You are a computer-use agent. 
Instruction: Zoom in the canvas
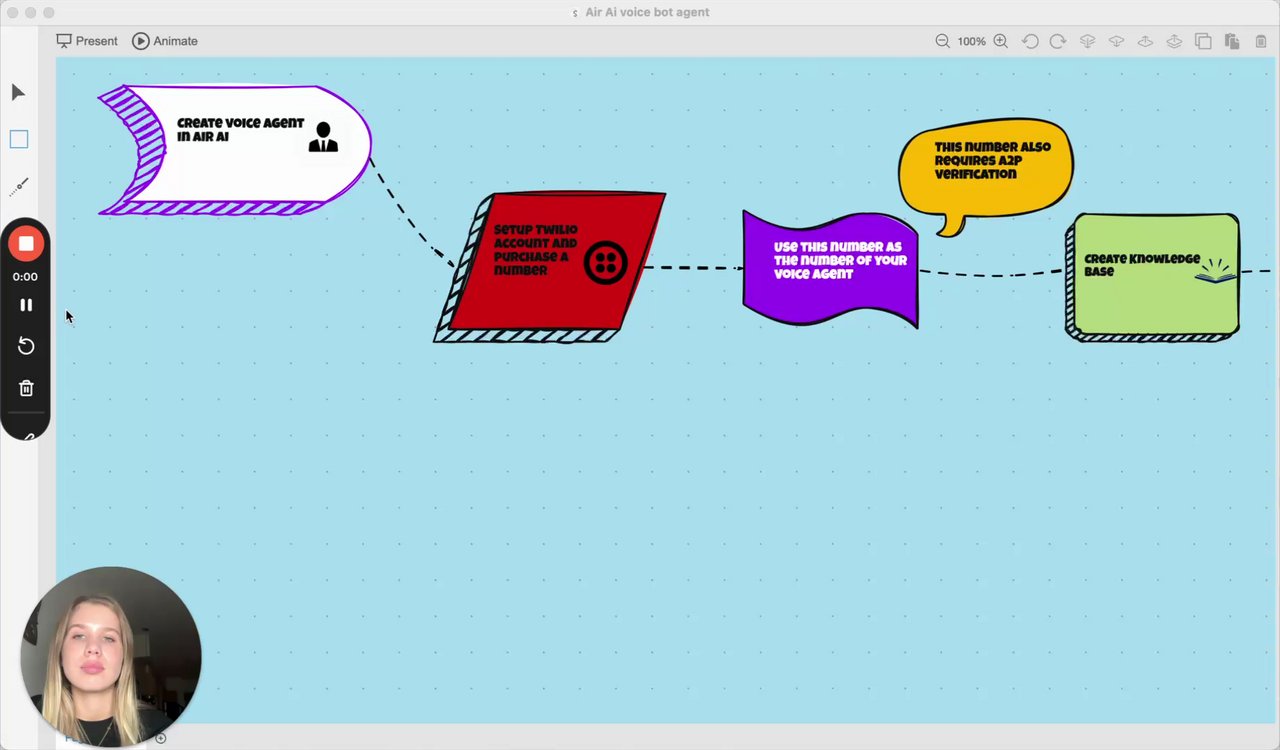point(1000,41)
